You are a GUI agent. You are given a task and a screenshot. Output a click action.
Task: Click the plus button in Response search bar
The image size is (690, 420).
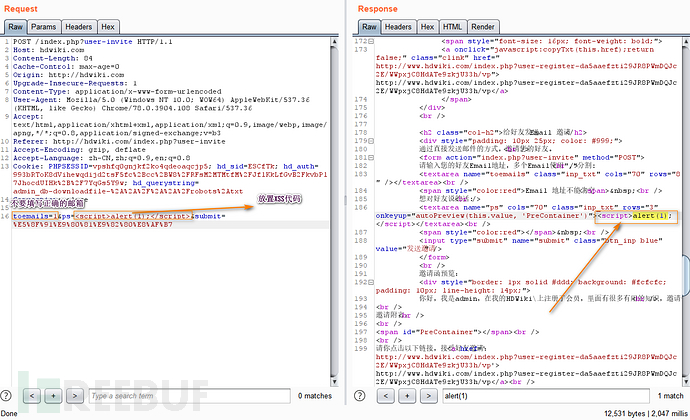point(407,396)
